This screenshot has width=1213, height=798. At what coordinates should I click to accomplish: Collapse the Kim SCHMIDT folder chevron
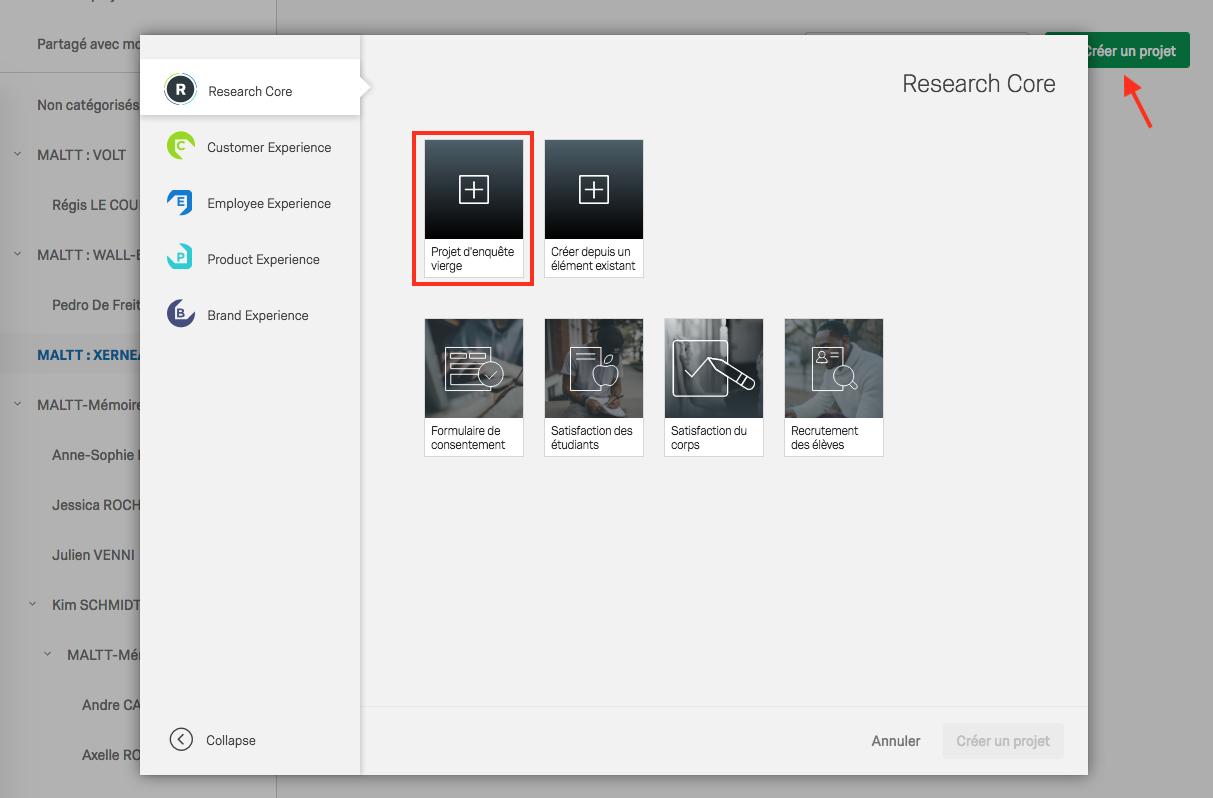(32, 604)
